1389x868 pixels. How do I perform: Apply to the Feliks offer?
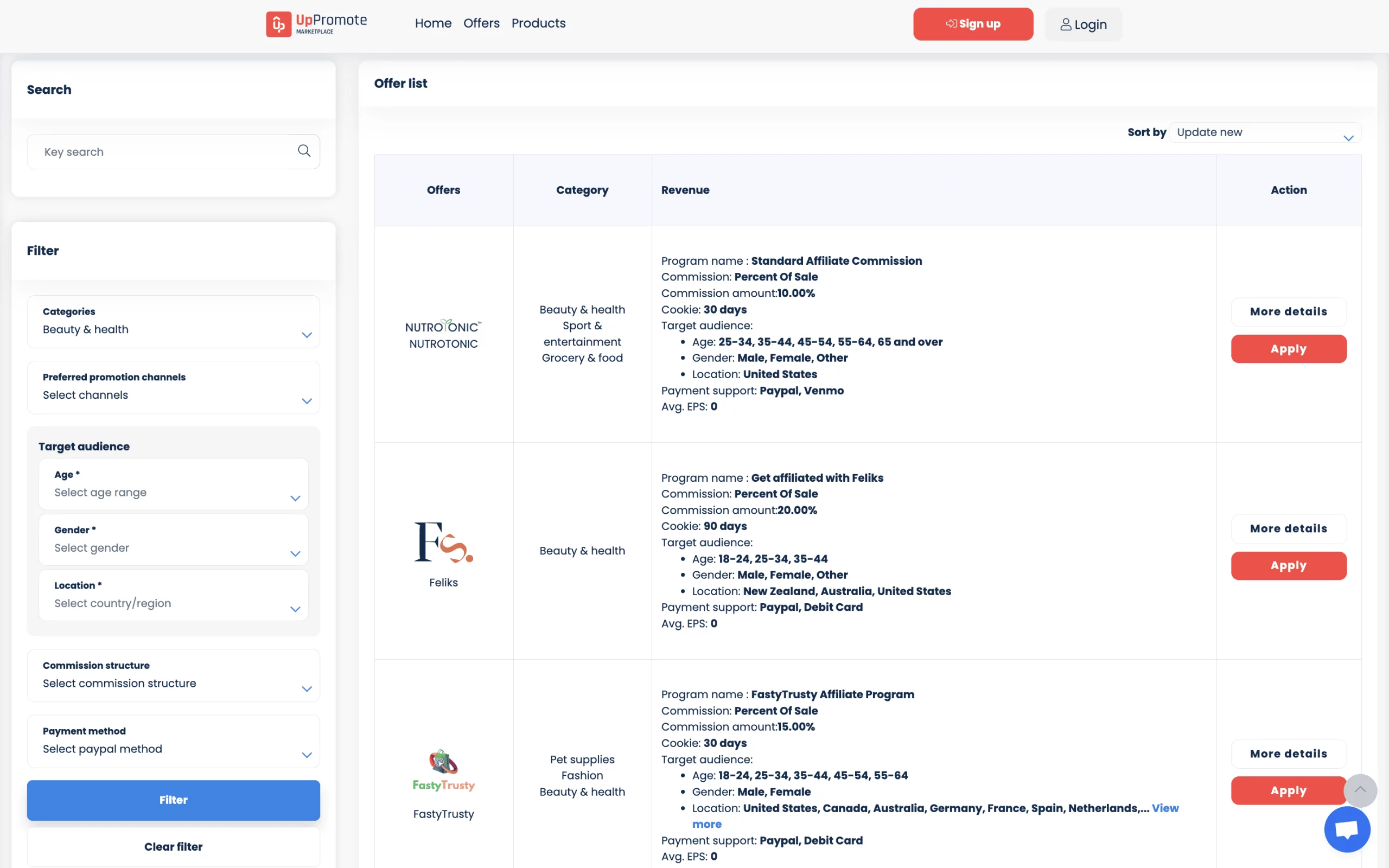1289,565
